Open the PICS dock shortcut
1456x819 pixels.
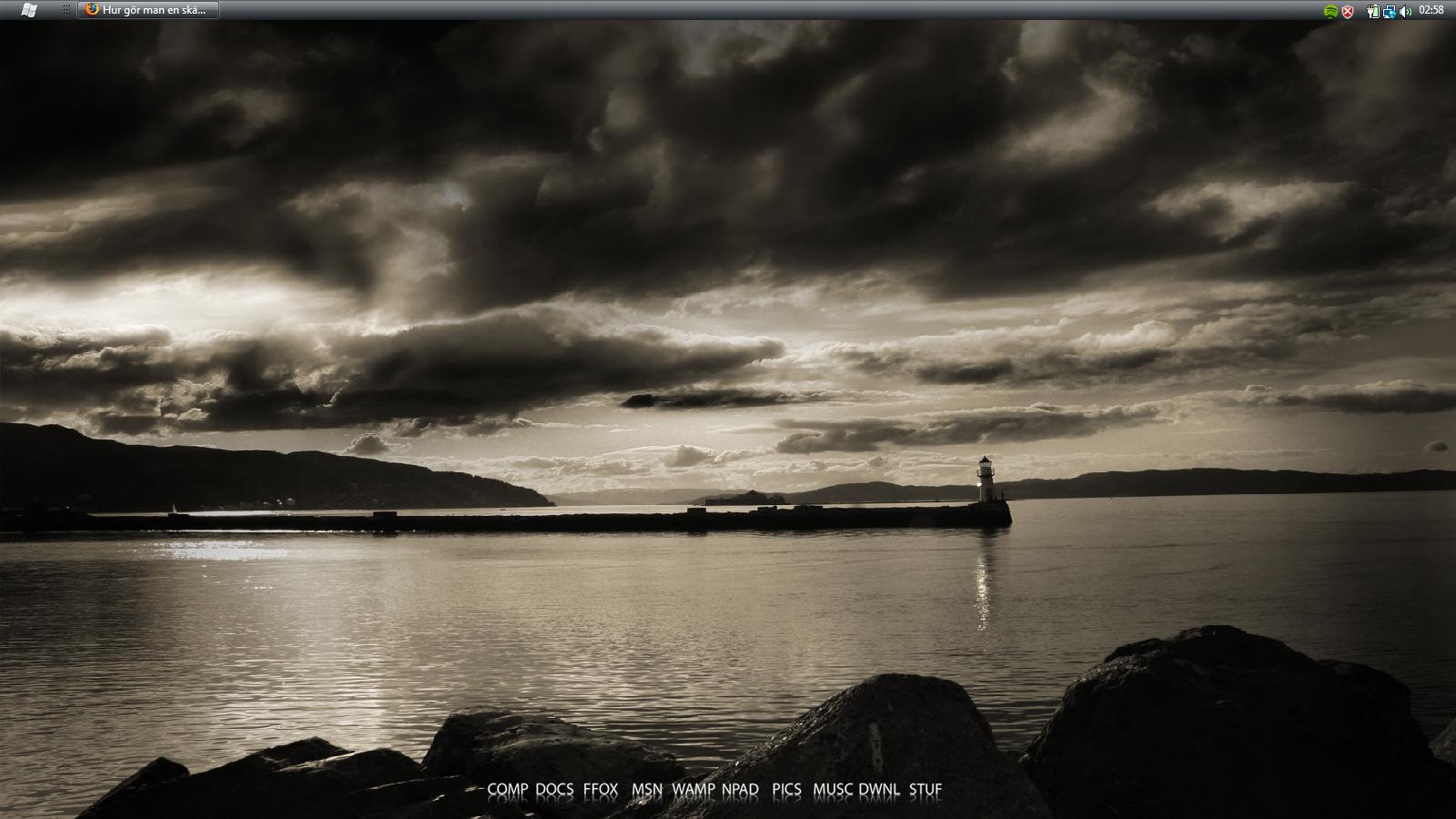[786, 789]
